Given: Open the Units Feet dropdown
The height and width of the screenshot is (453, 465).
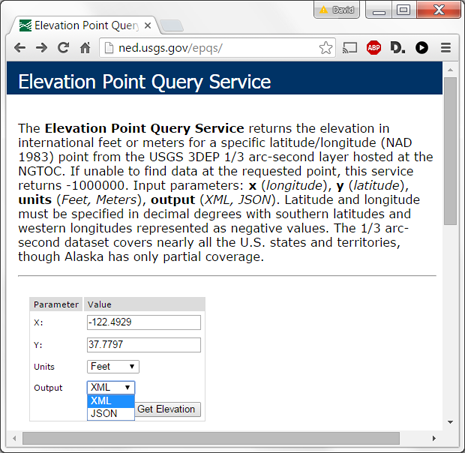Looking at the screenshot, I should (x=113, y=367).
